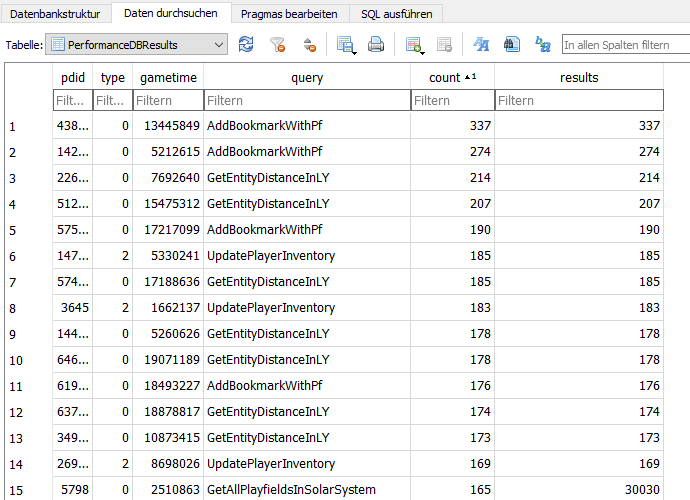Focus the 'In allen Spalten filtern' field
Viewport: 690px width, 500px height.
click(x=625, y=45)
